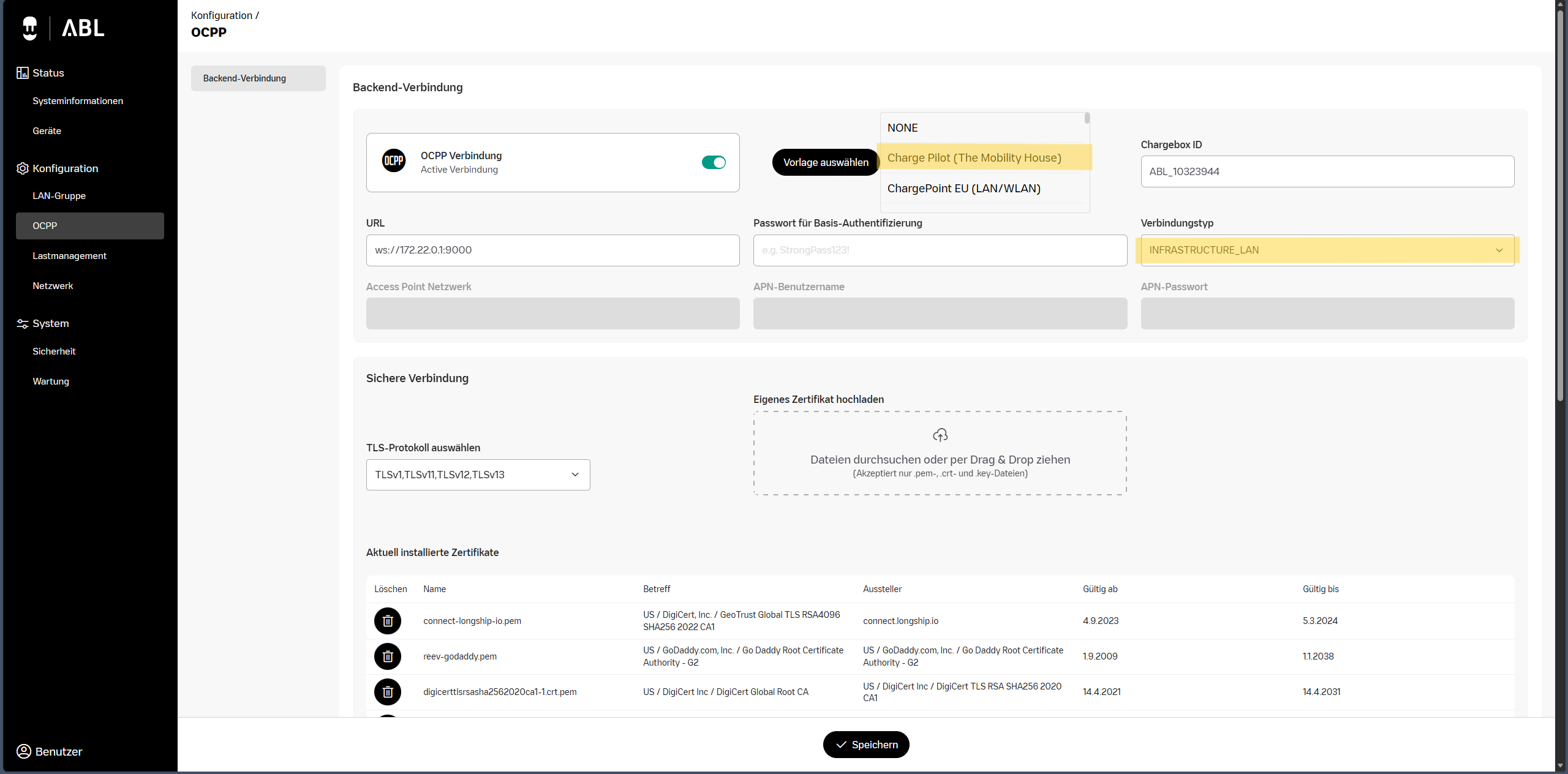Open the Benutzer user profile icon
The width and height of the screenshot is (1568, 774).
(x=24, y=751)
